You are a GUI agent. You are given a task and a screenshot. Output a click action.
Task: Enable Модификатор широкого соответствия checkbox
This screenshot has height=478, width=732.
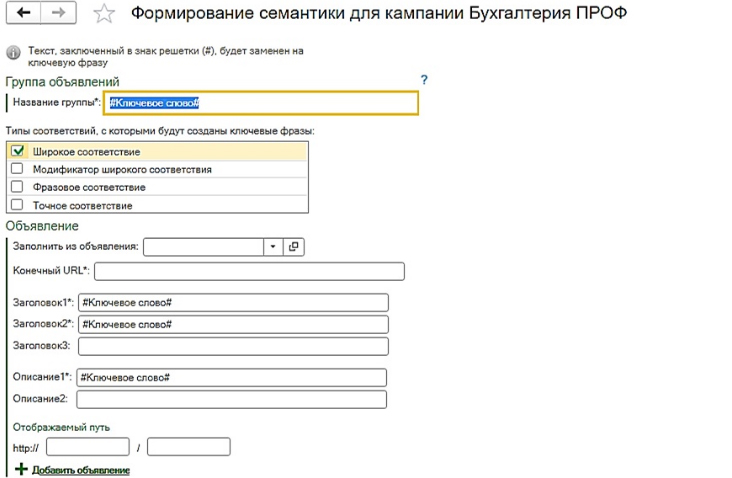pyautogui.click(x=17, y=169)
